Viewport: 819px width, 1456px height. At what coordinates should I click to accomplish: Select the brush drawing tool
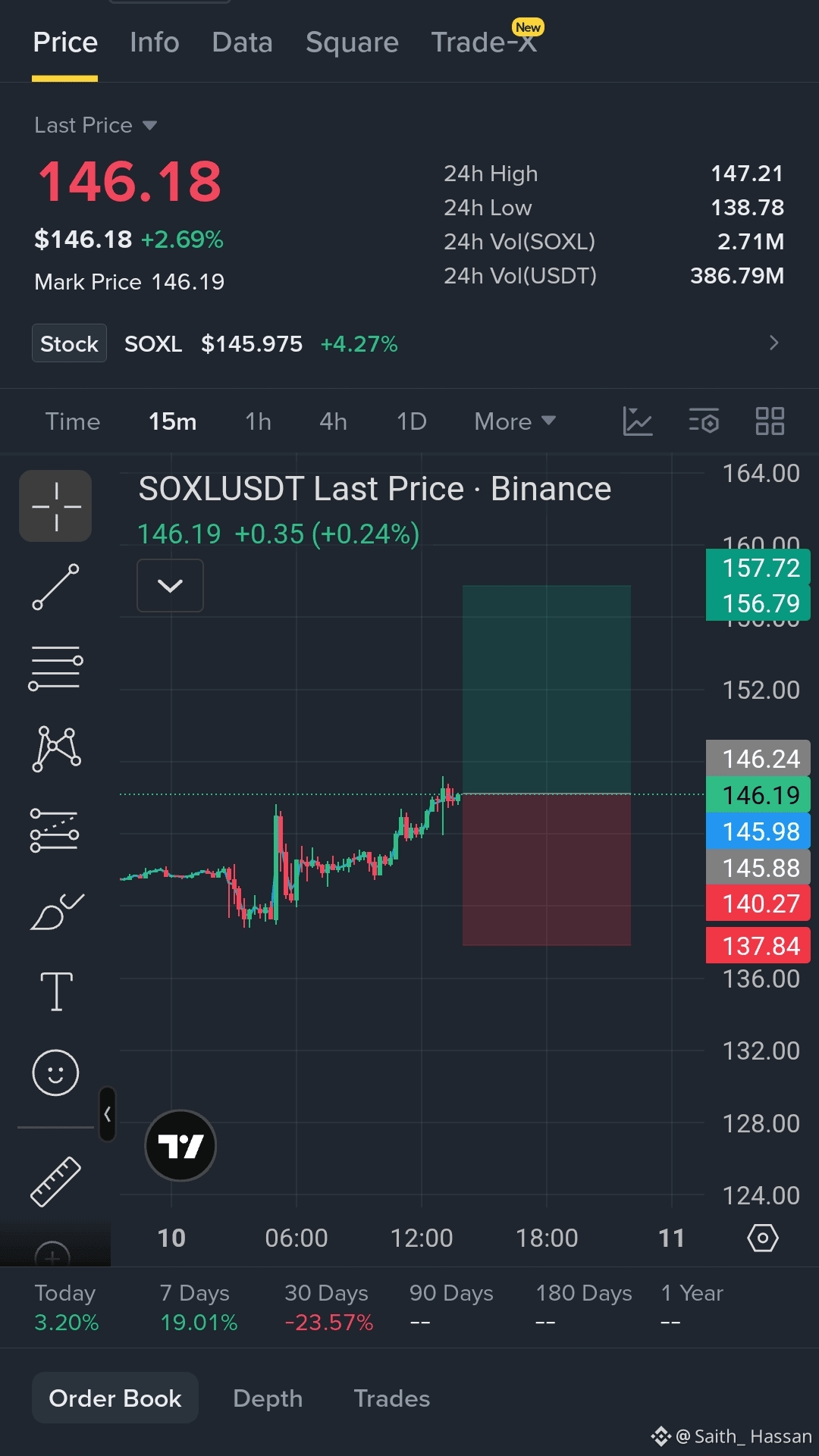pyautogui.click(x=56, y=911)
